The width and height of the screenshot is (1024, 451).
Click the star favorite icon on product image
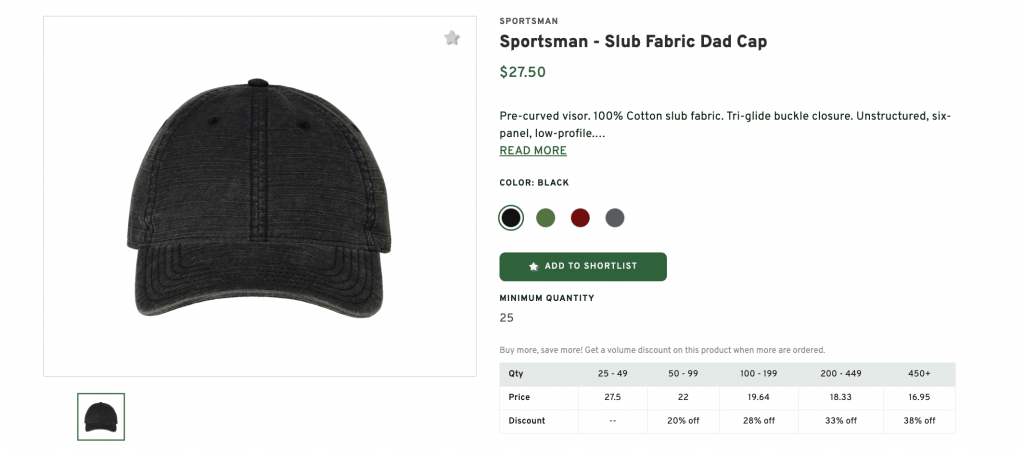click(452, 38)
